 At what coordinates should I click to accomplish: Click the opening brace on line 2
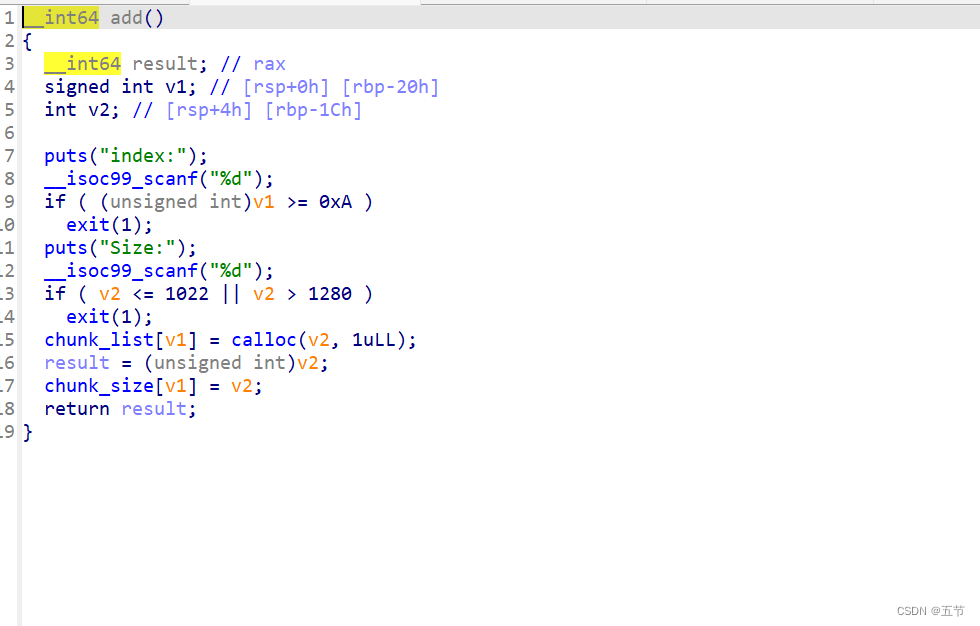click(x=28, y=41)
